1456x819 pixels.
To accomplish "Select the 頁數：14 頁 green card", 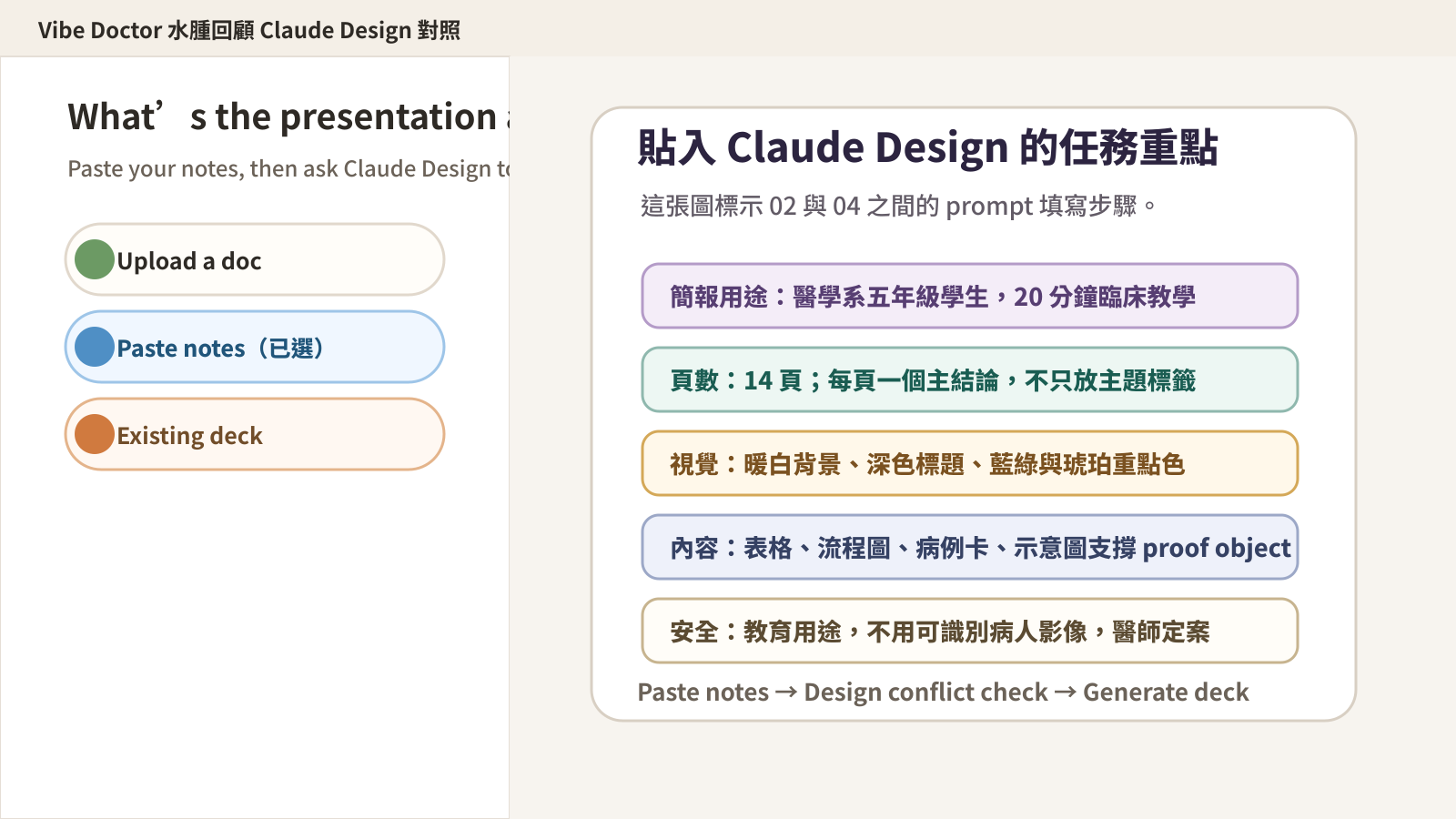I will [x=970, y=379].
